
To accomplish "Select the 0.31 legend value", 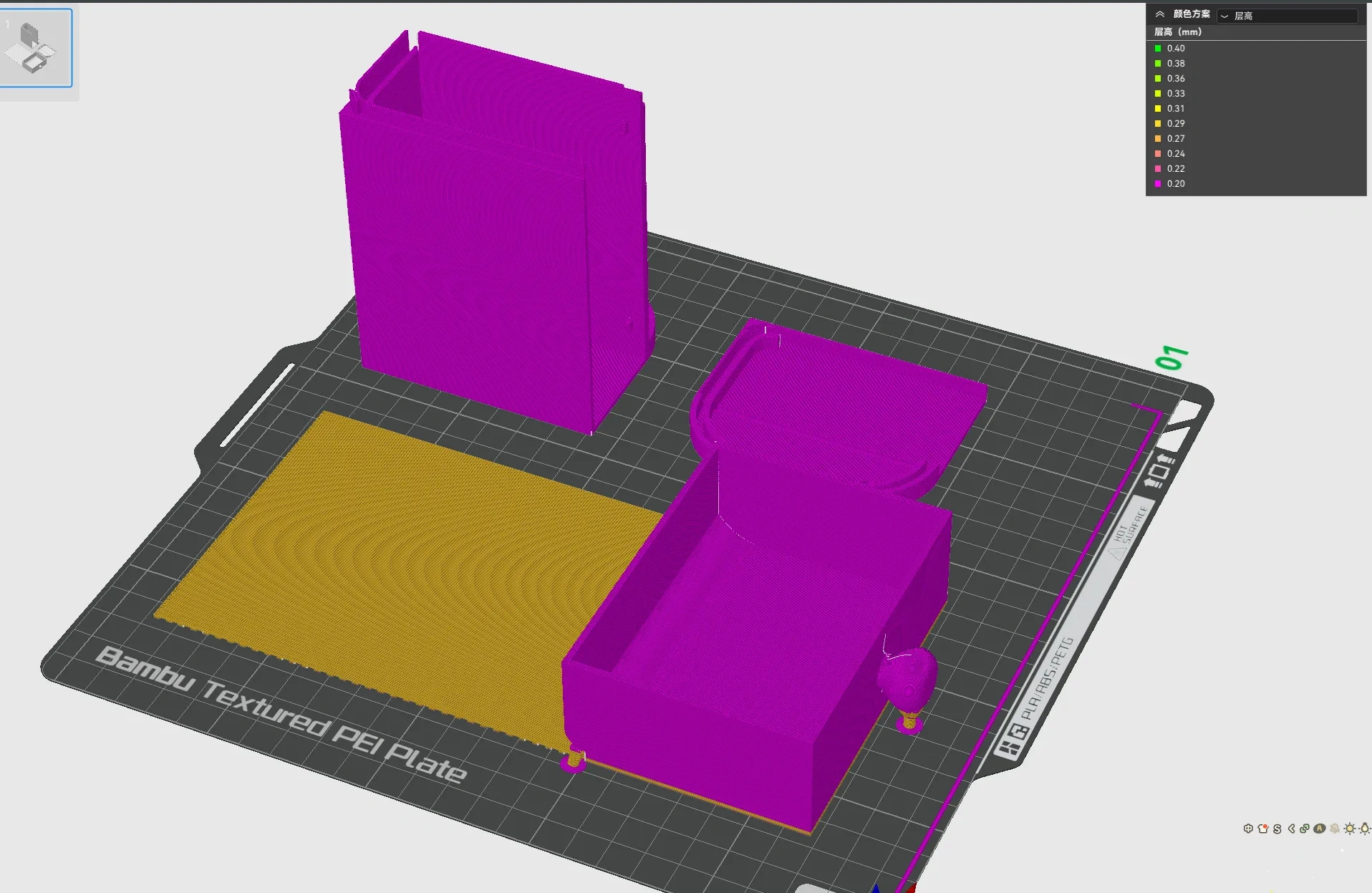I will pyautogui.click(x=1176, y=108).
